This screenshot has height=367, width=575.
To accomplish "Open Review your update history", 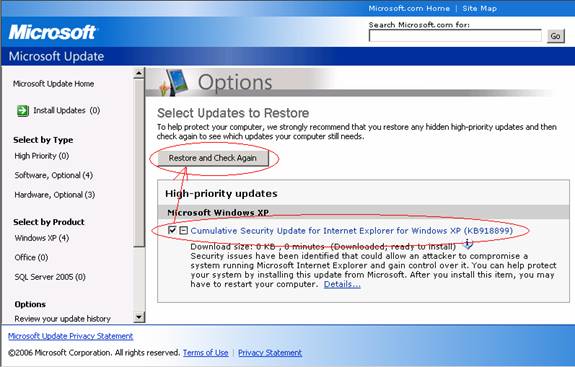I will (62, 319).
